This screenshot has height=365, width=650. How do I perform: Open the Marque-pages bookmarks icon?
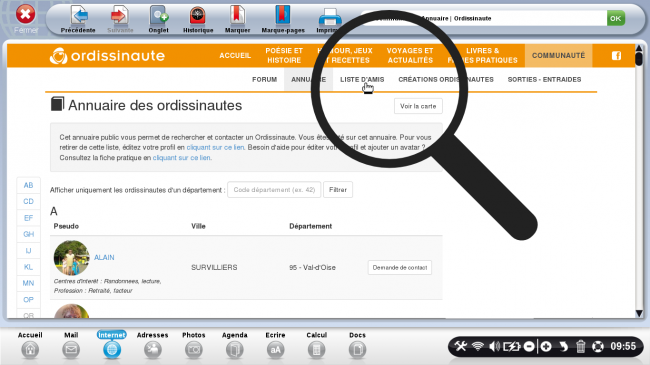(282, 15)
